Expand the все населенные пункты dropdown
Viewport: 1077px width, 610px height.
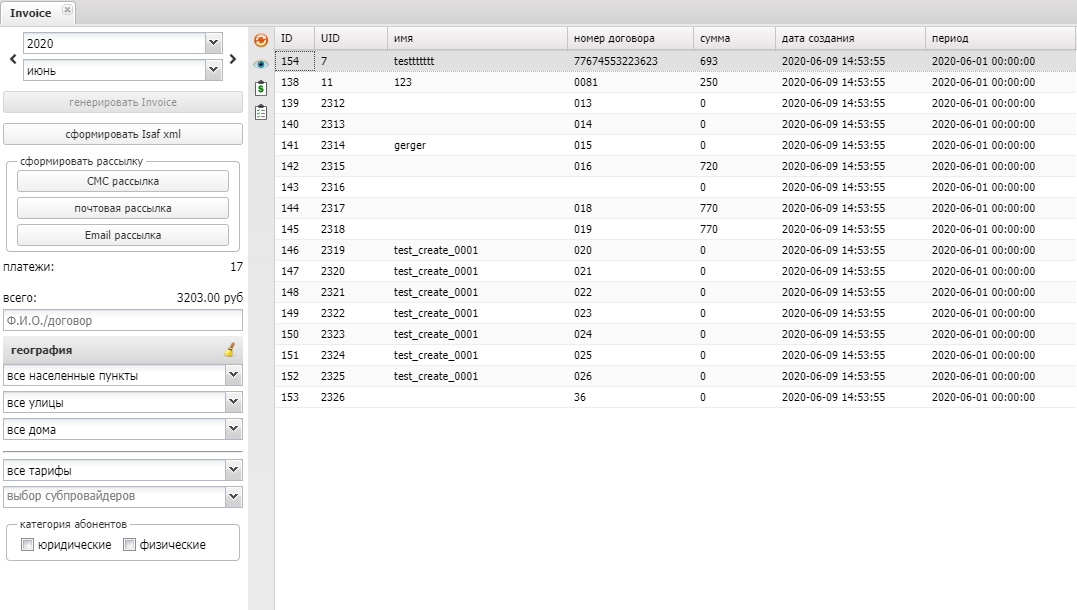point(233,375)
